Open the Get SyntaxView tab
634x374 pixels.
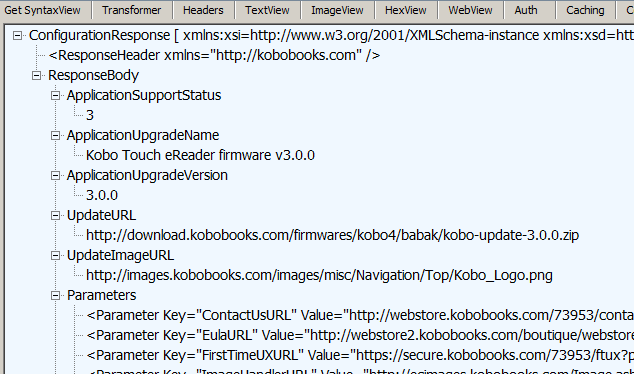tap(42, 10)
